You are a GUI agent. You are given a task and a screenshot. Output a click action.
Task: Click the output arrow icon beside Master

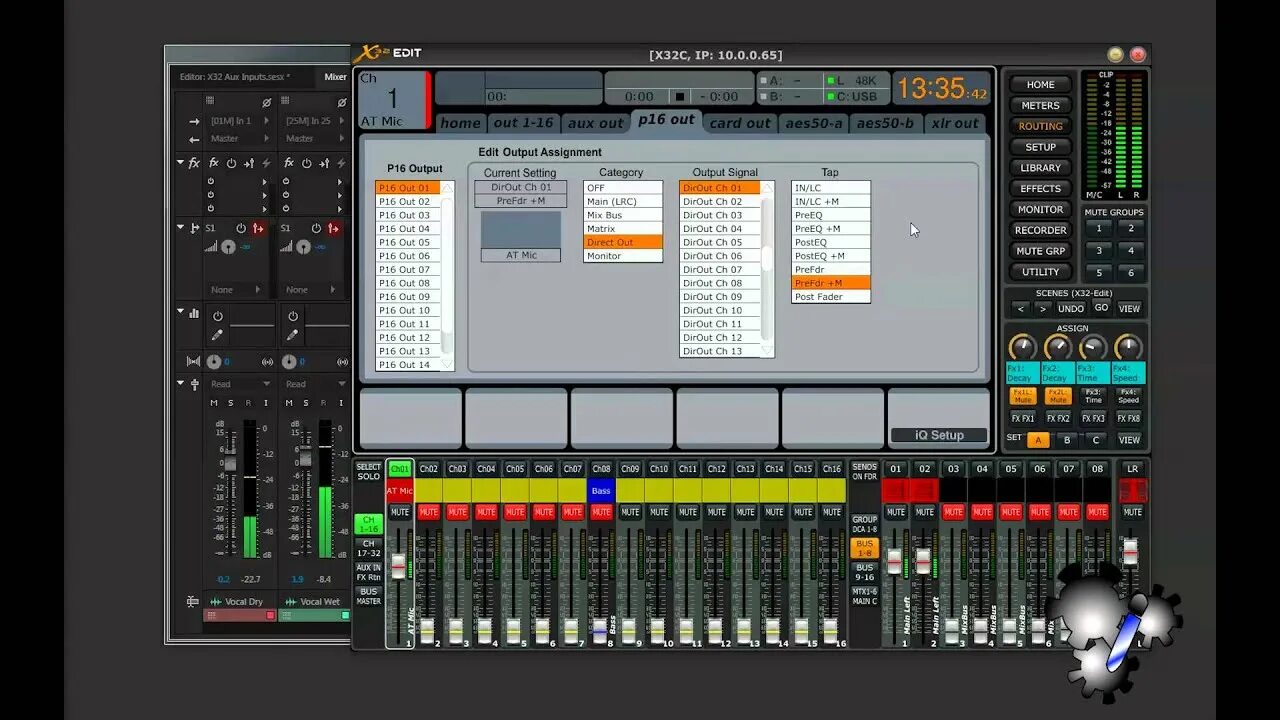194,139
